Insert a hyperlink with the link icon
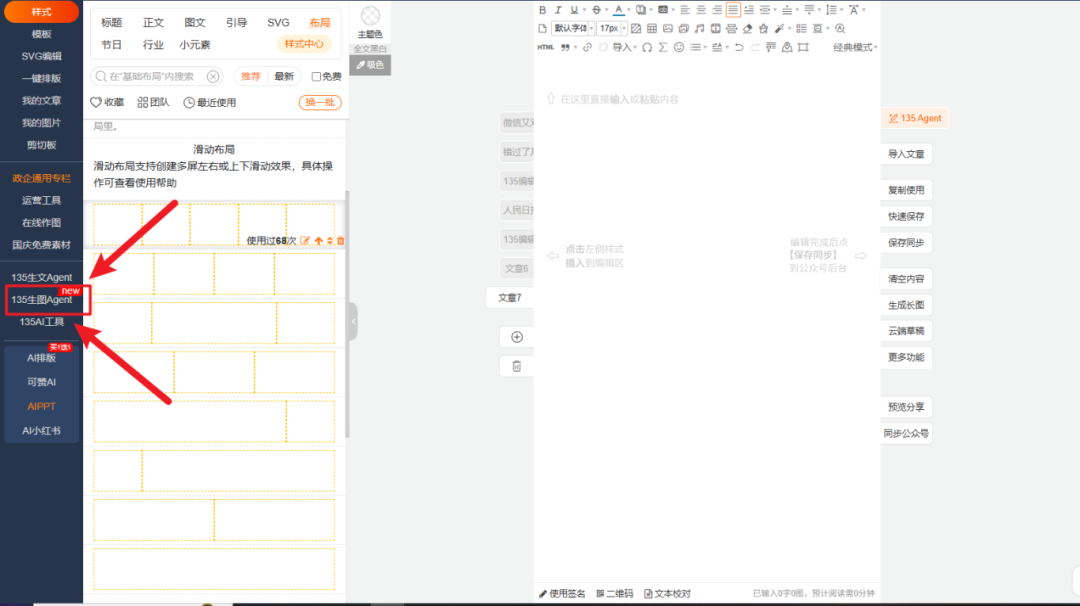1080x606 pixels. click(x=588, y=48)
